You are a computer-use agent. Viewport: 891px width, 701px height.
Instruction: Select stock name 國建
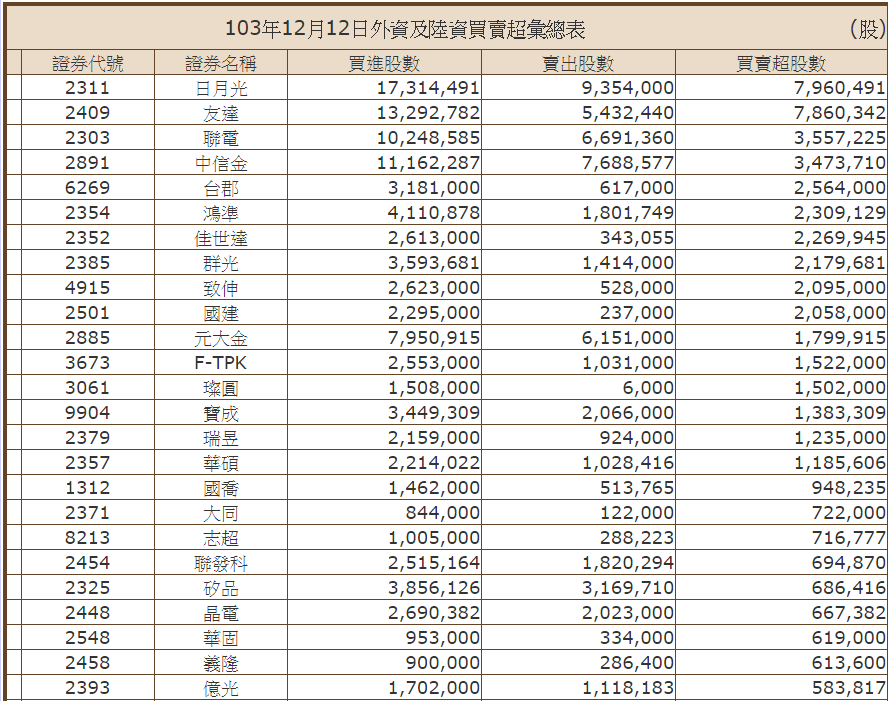click(x=221, y=314)
